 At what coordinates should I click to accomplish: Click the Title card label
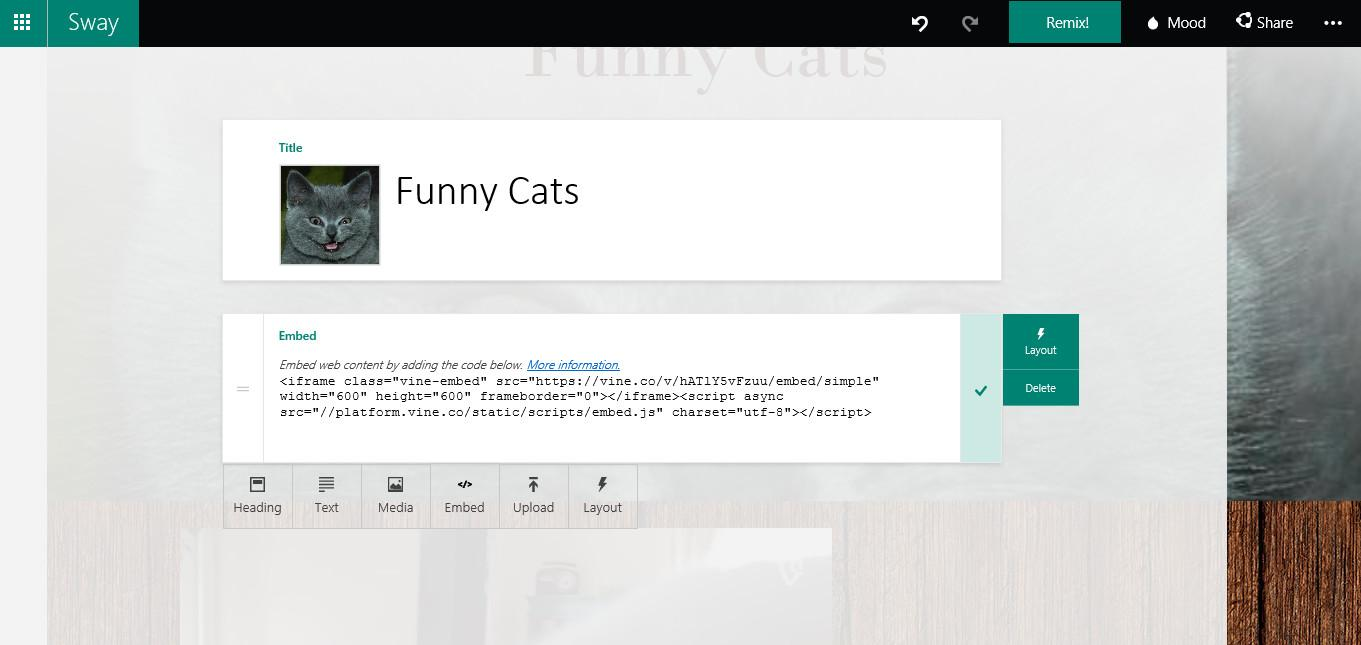(290, 148)
